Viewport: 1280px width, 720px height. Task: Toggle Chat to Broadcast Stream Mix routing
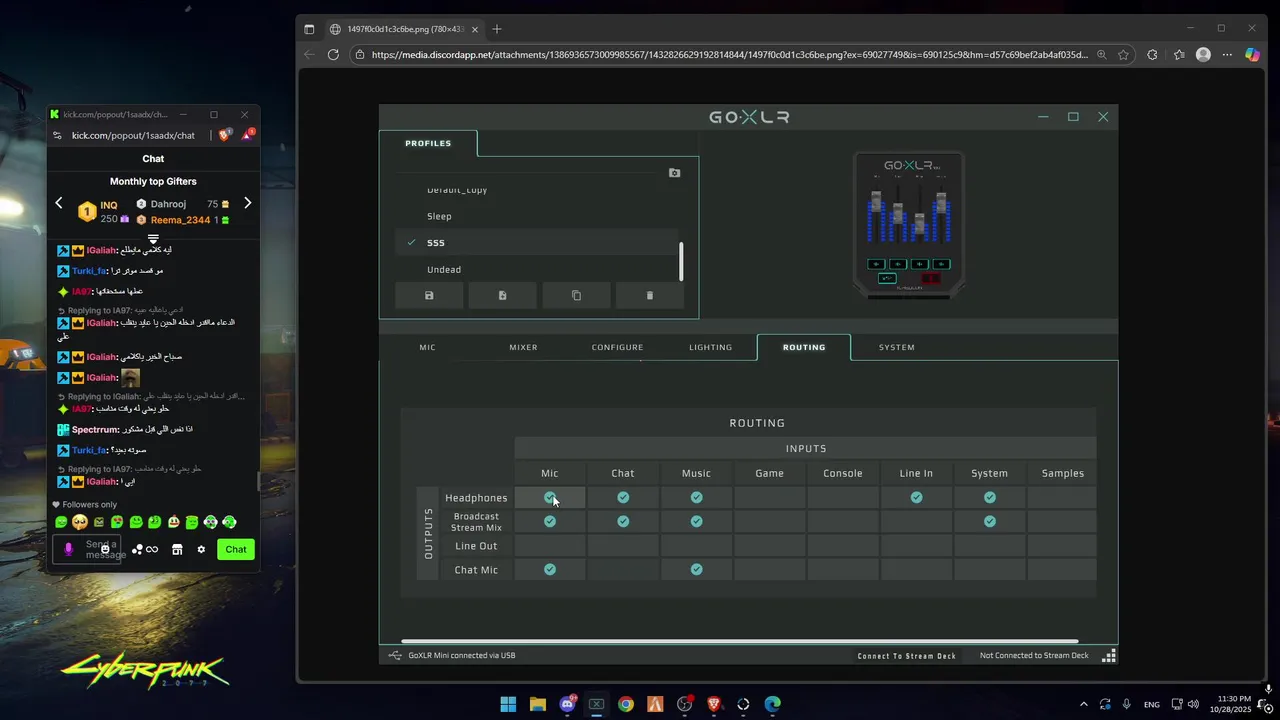pos(623,521)
